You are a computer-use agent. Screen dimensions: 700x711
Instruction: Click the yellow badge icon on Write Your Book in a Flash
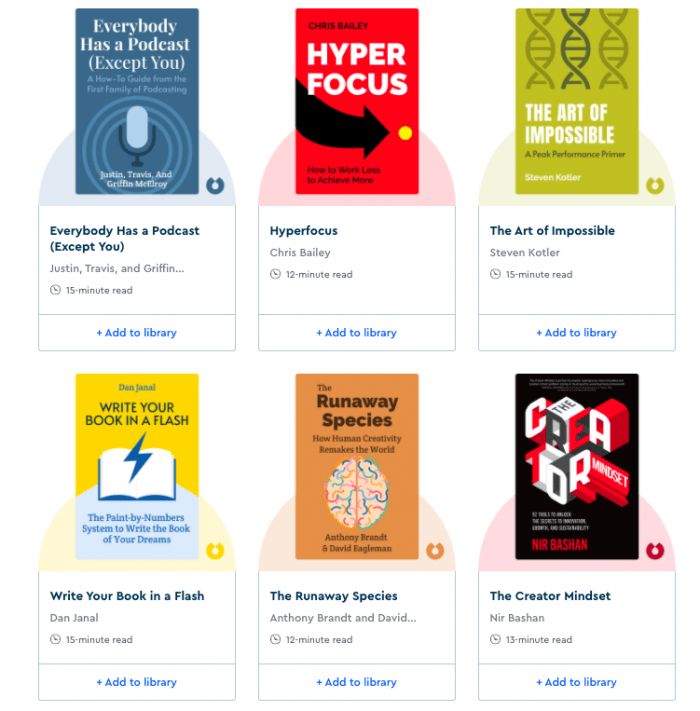(x=215, y=550)
